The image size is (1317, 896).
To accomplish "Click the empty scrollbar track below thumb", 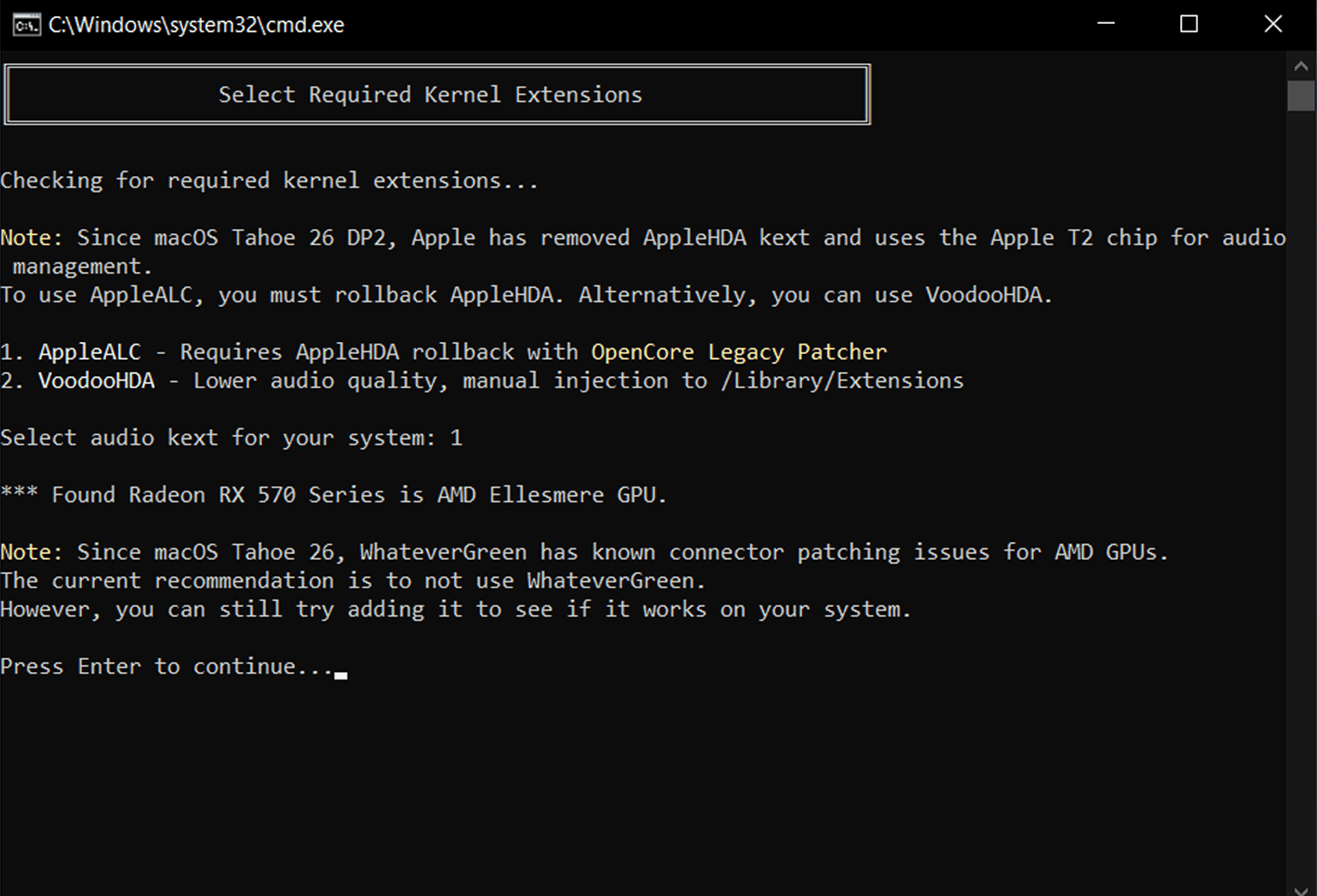I will pos(1301,496).
